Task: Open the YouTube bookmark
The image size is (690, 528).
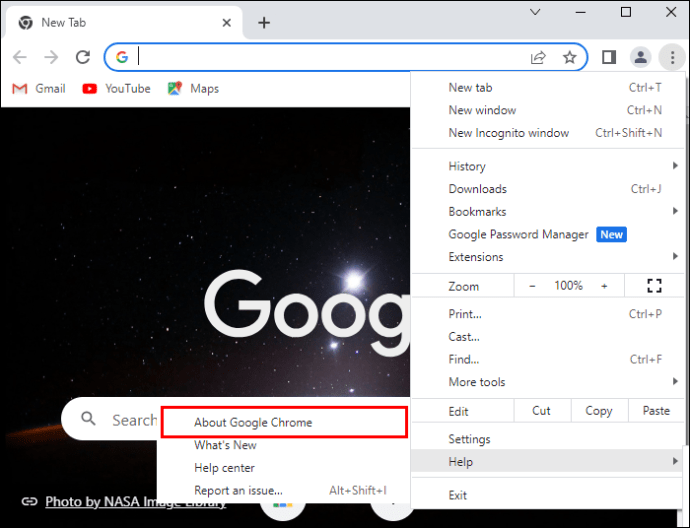Action: 117,89
